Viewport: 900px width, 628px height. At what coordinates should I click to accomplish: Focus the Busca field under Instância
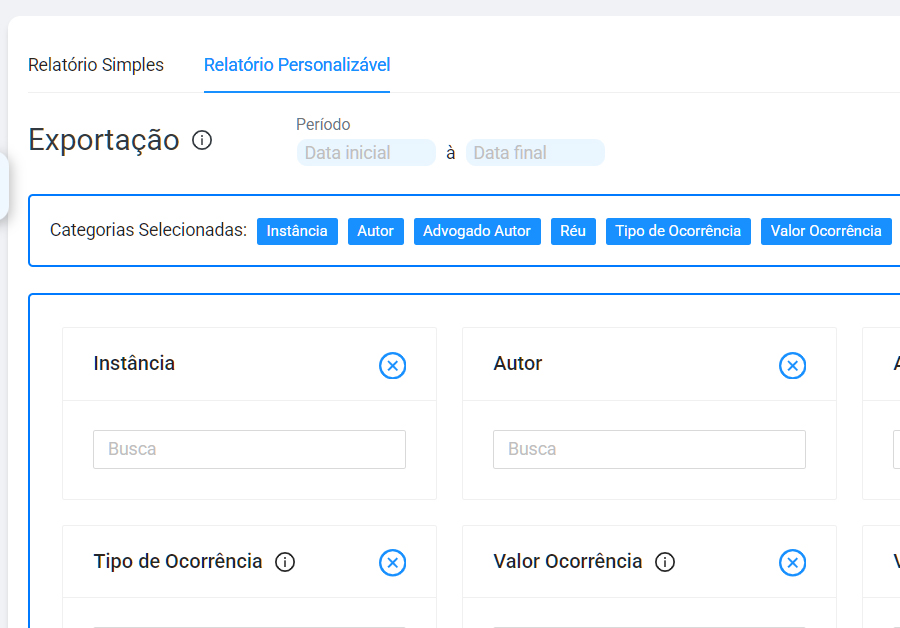(x=250, y=449)
